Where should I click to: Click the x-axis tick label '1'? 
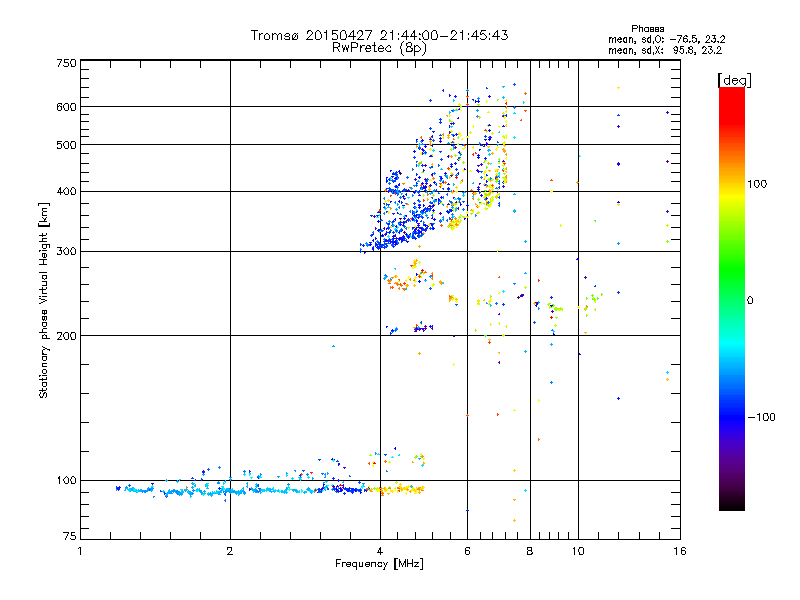click(x=80, y=551)
